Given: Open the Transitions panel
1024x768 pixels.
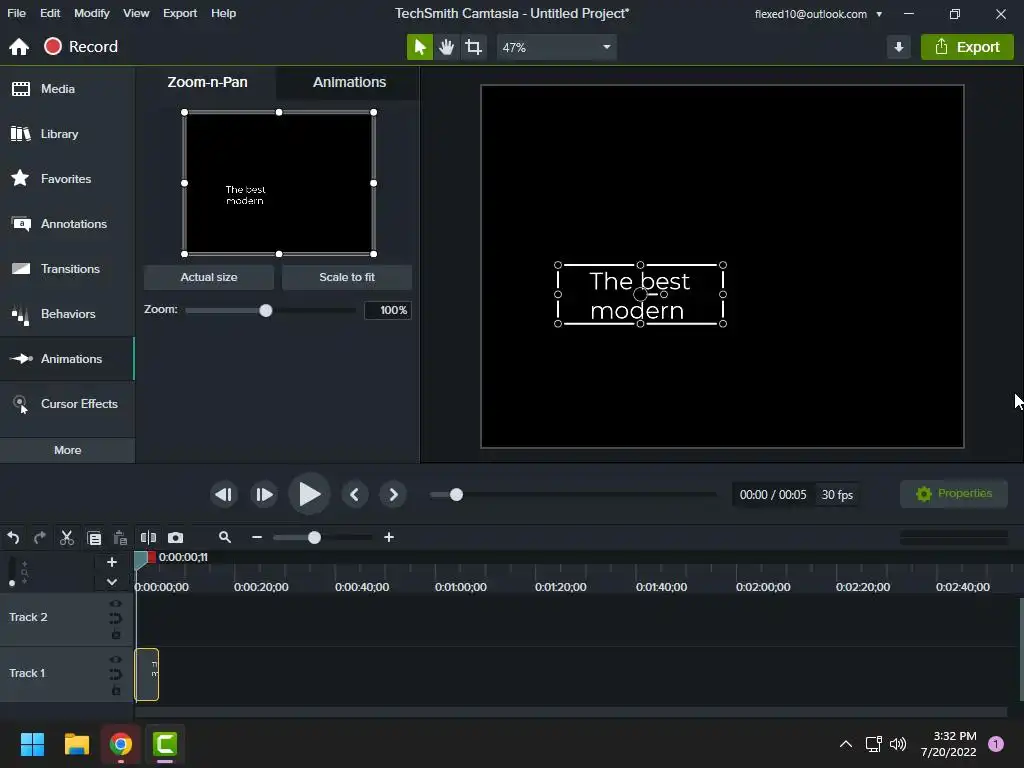Looking at the screenshot, I should coord(67,269).
